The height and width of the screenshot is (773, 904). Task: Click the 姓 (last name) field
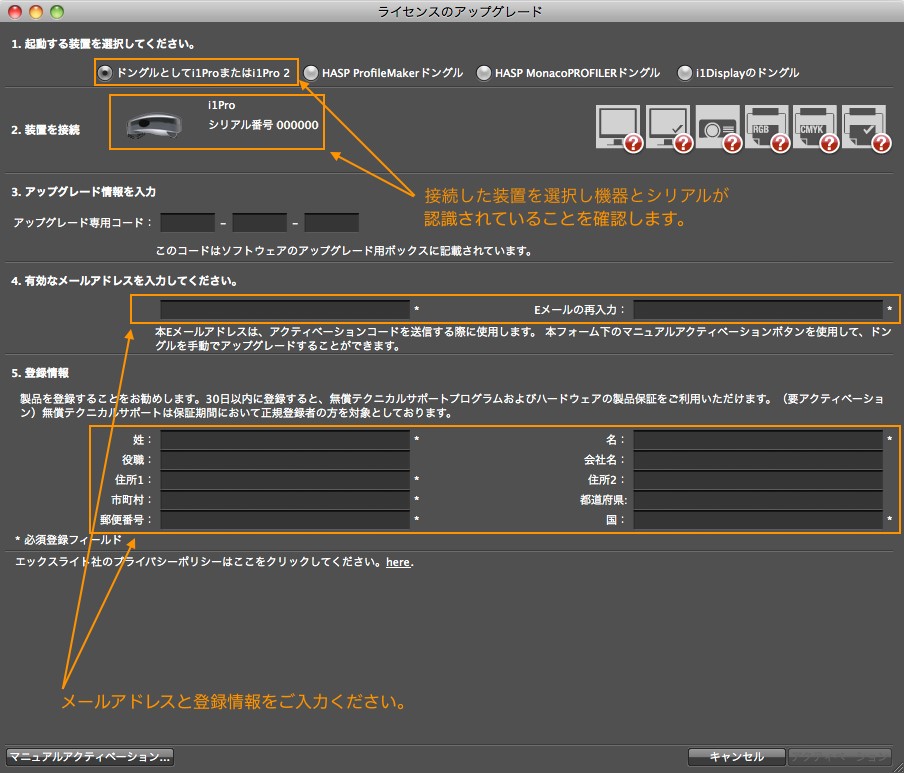[x=285, y=439]
